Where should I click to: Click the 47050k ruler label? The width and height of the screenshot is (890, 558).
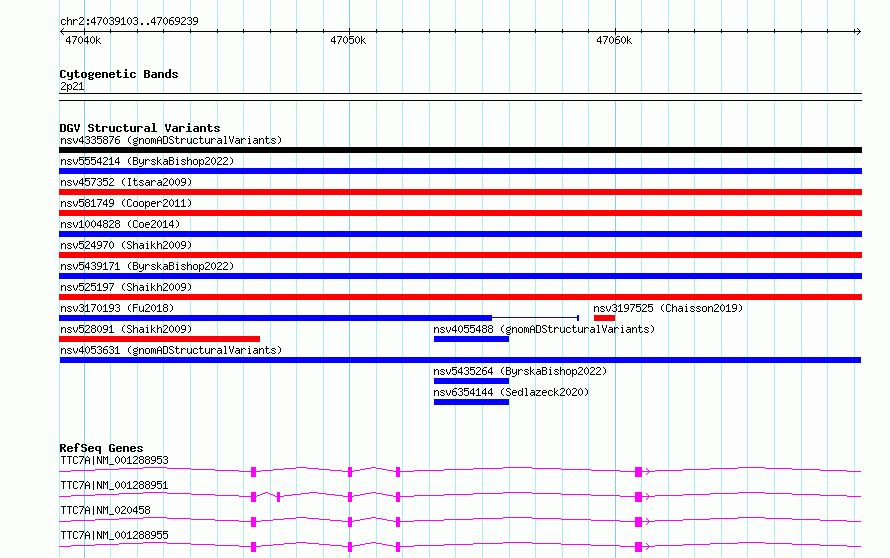click(348, 41)
